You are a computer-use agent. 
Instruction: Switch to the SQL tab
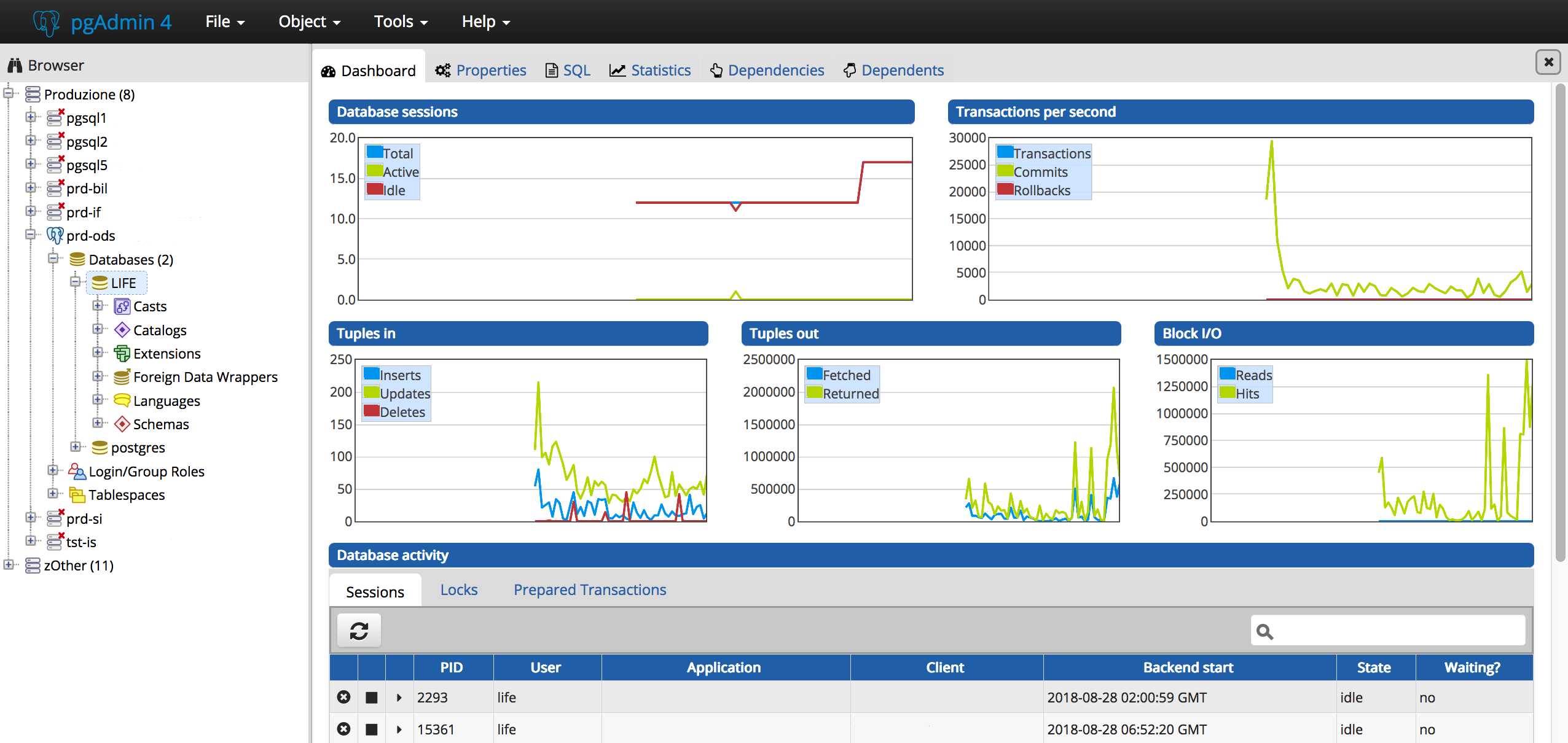(x=568, y=70)
